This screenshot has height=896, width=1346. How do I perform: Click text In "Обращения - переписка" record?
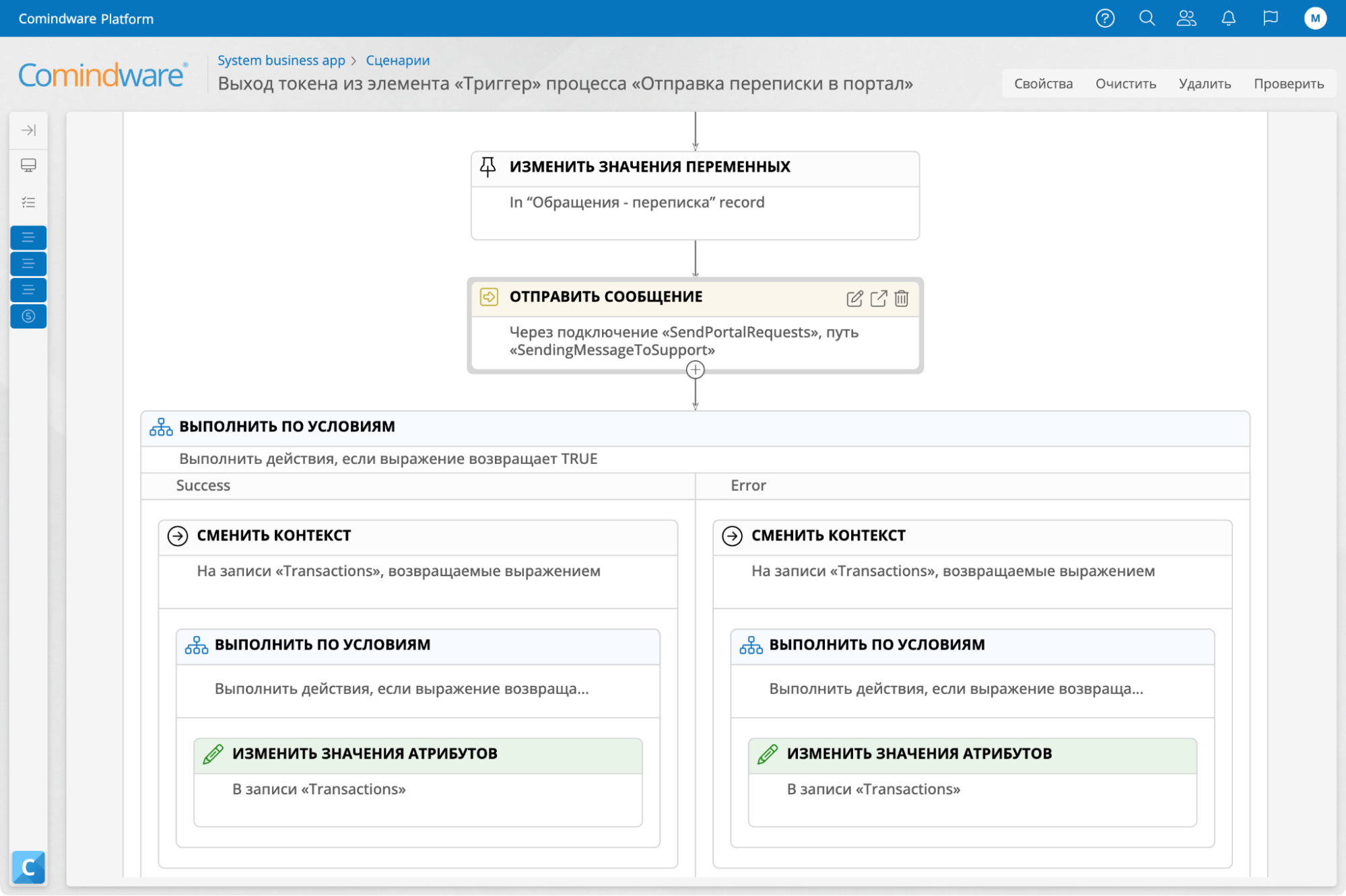636,203
